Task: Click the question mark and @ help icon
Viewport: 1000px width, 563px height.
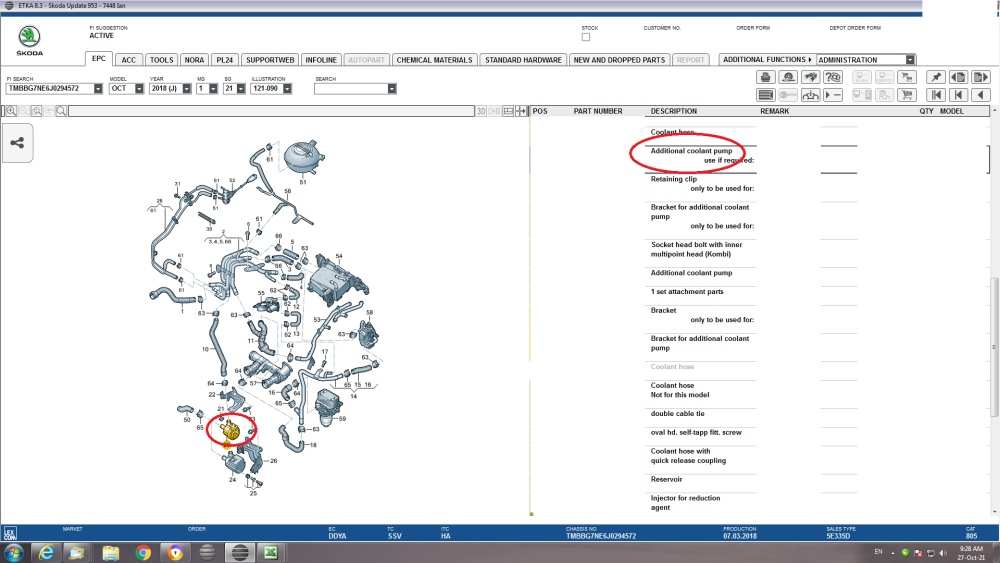Action: pos(832,77)
